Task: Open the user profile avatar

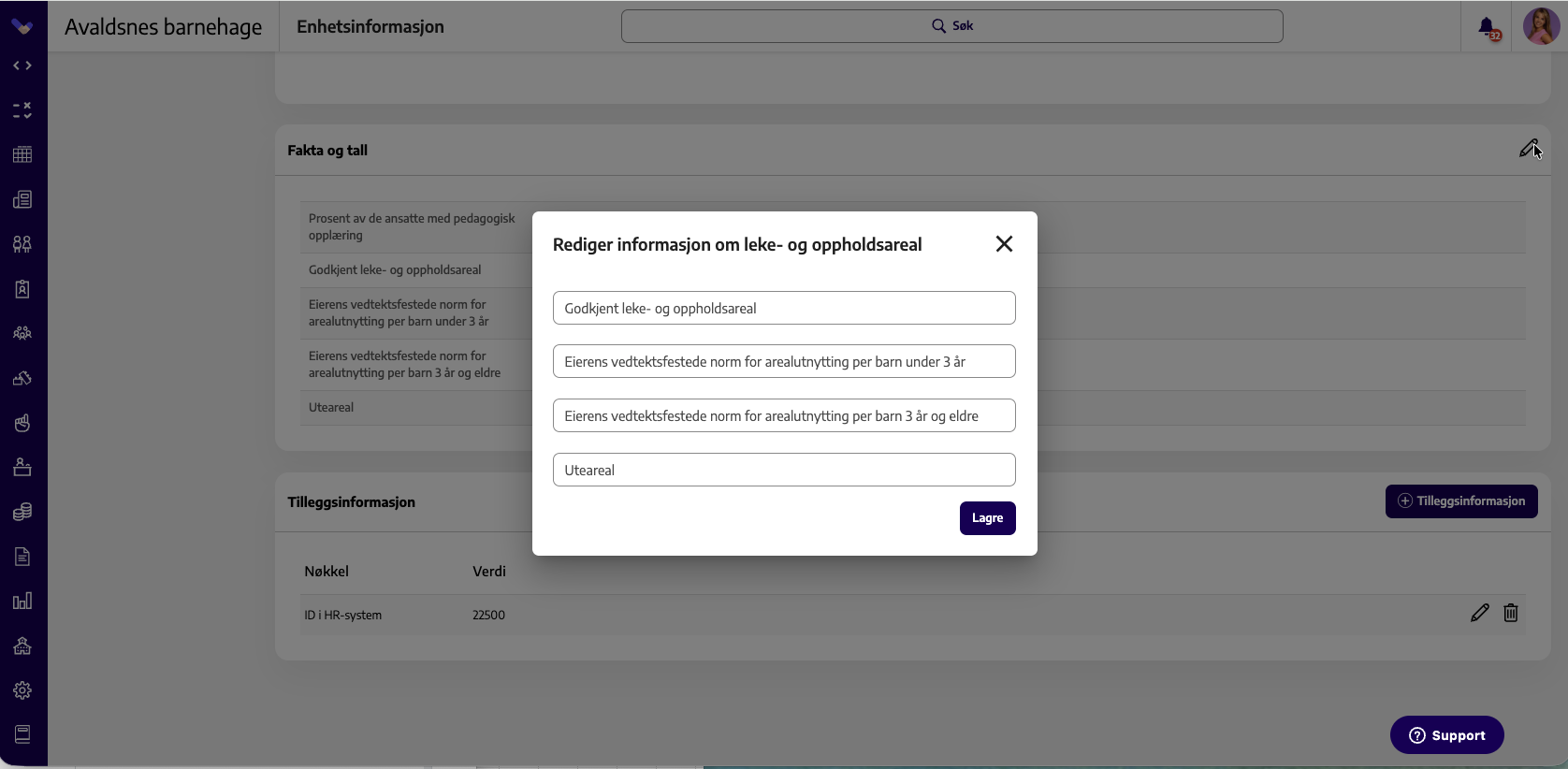Action: pyautogui.click(x=1541, y=26)
